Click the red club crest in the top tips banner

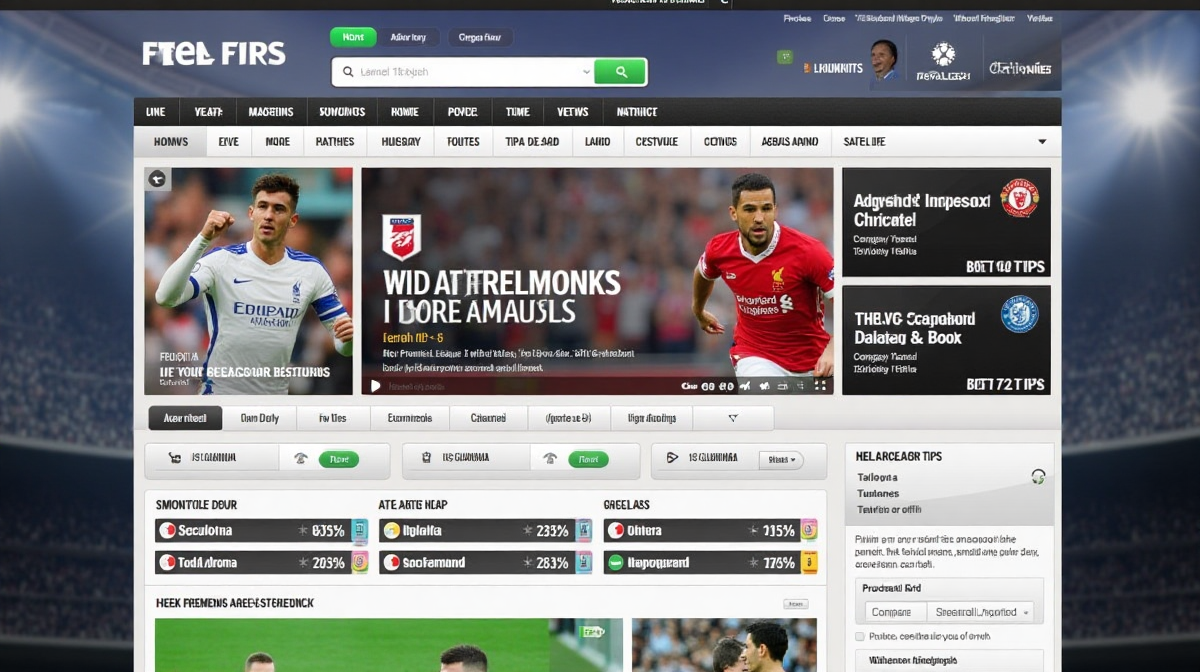[x=1019, y=197]
